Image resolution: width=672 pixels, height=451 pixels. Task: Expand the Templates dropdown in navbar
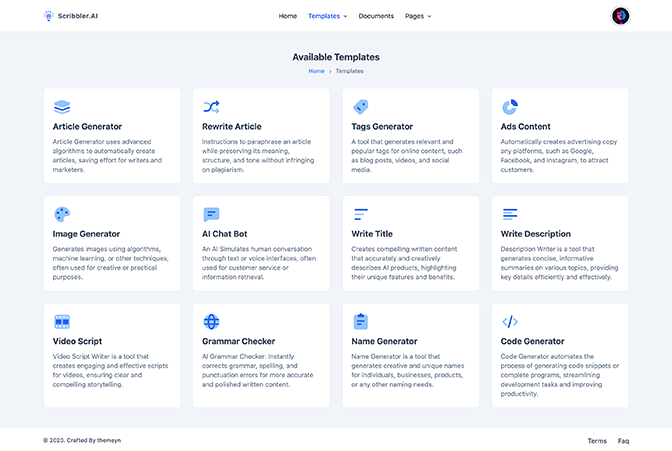tap(327, 16)
